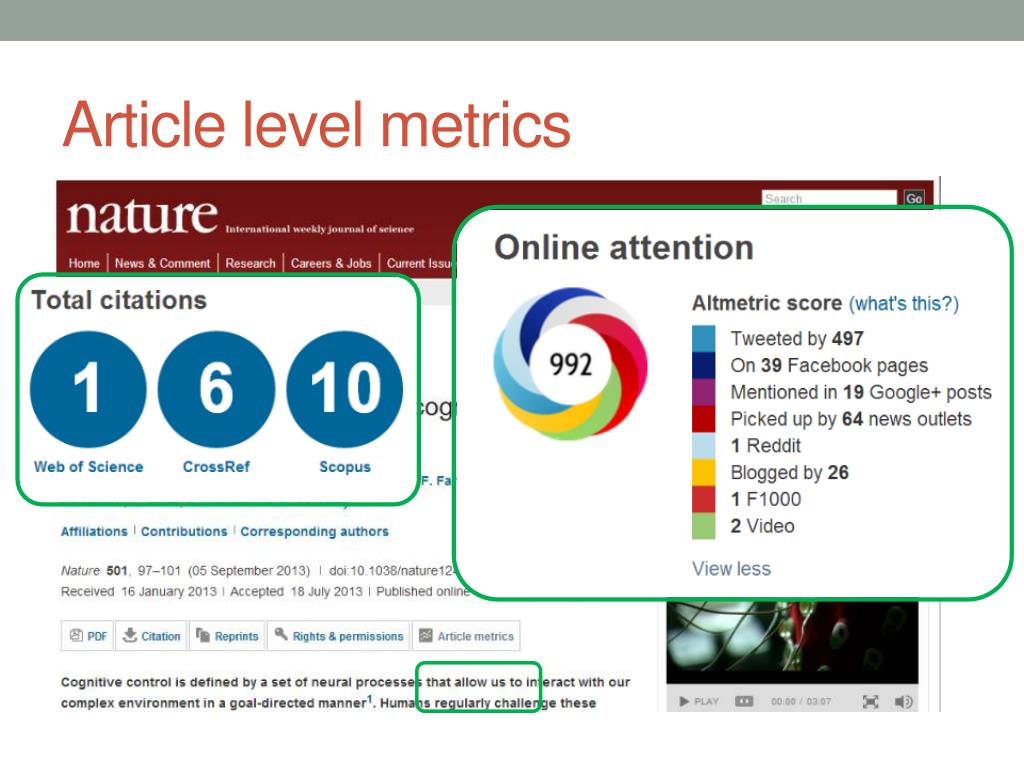1024x768 pixels.
Task: Click the Nature journal logo
Action: pos(142,216)
